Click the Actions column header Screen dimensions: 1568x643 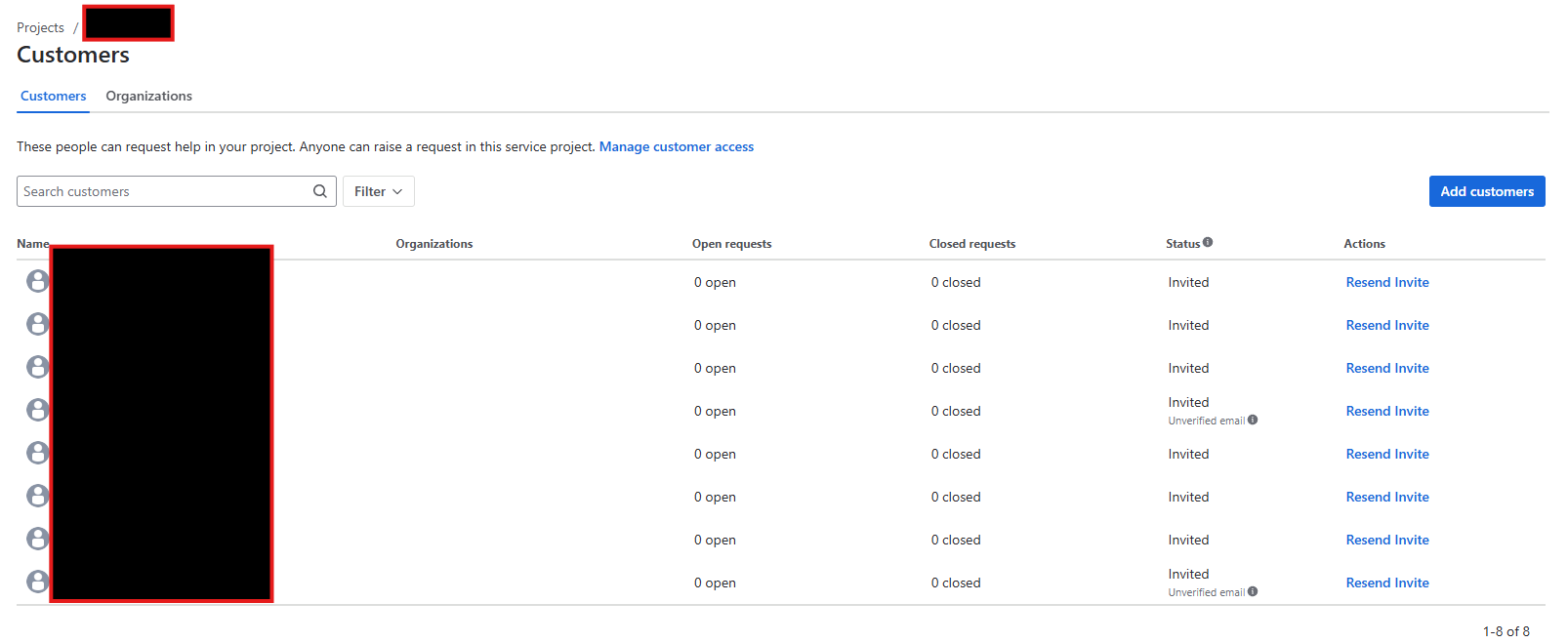tap(1364, 244)
